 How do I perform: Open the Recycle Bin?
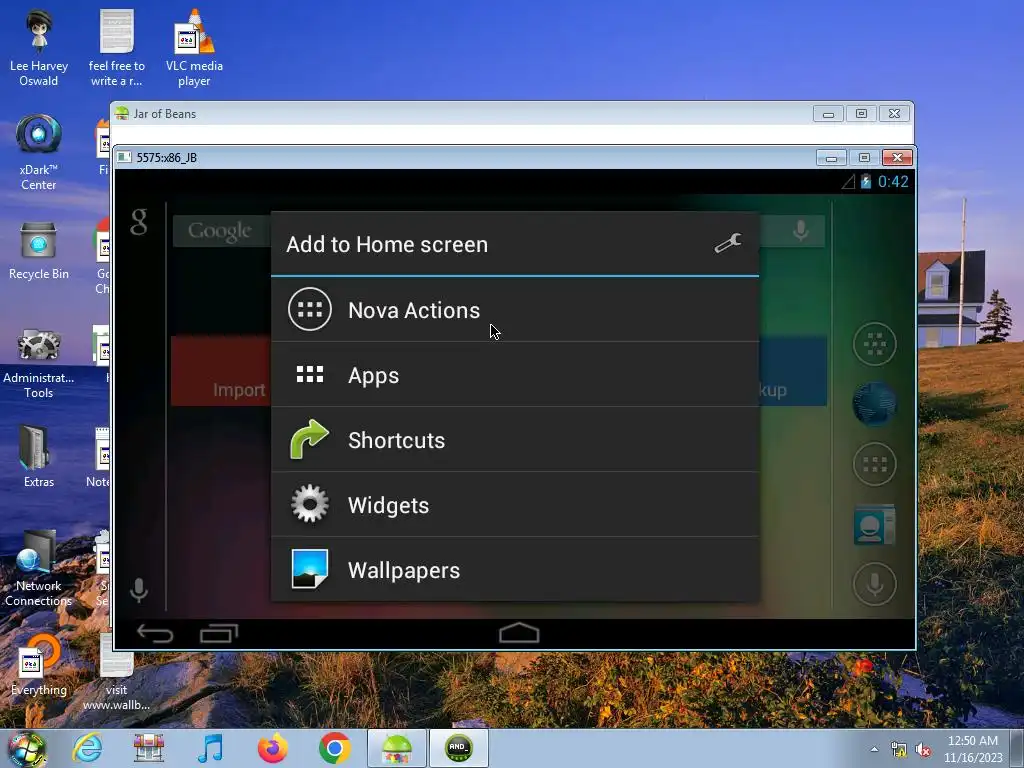[39, 251]
